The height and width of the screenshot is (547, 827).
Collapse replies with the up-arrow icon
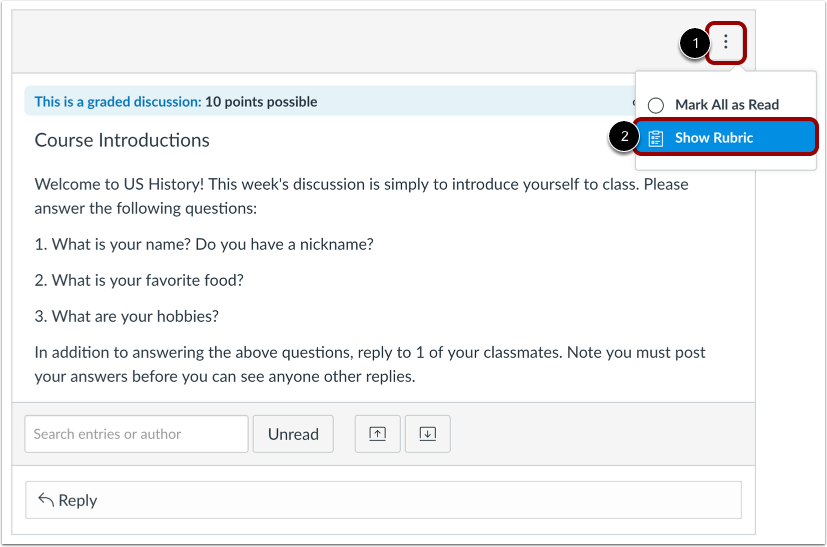tap(378, 434)
